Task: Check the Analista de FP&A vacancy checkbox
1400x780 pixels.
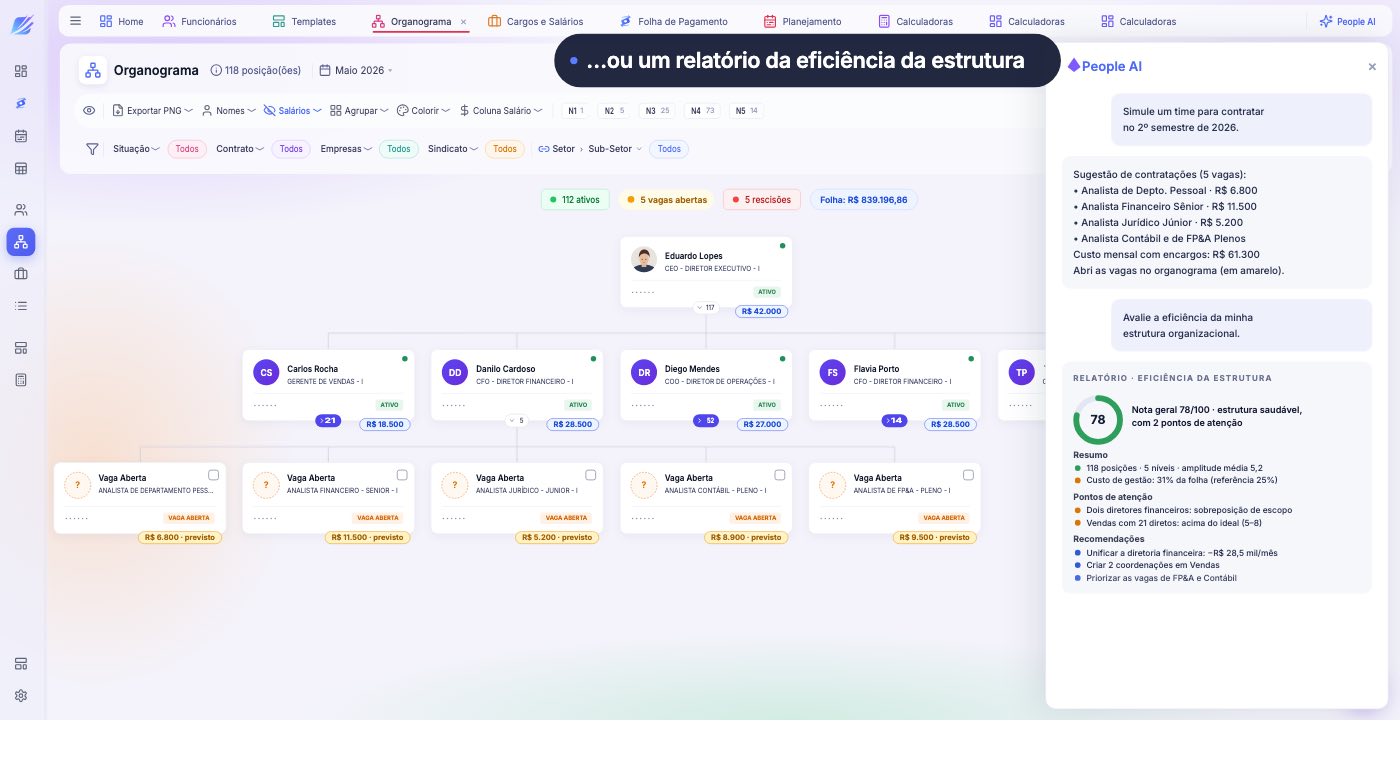Action: 968,475
